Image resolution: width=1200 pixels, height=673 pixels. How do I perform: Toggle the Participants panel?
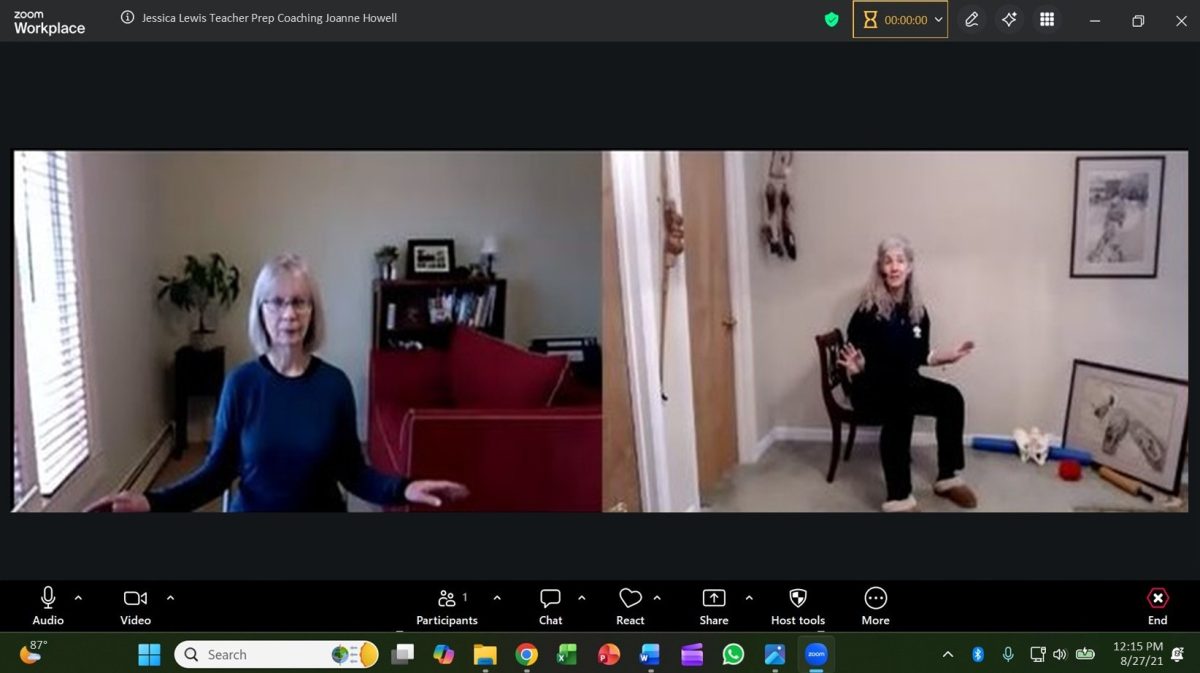(x=447, y=606)
